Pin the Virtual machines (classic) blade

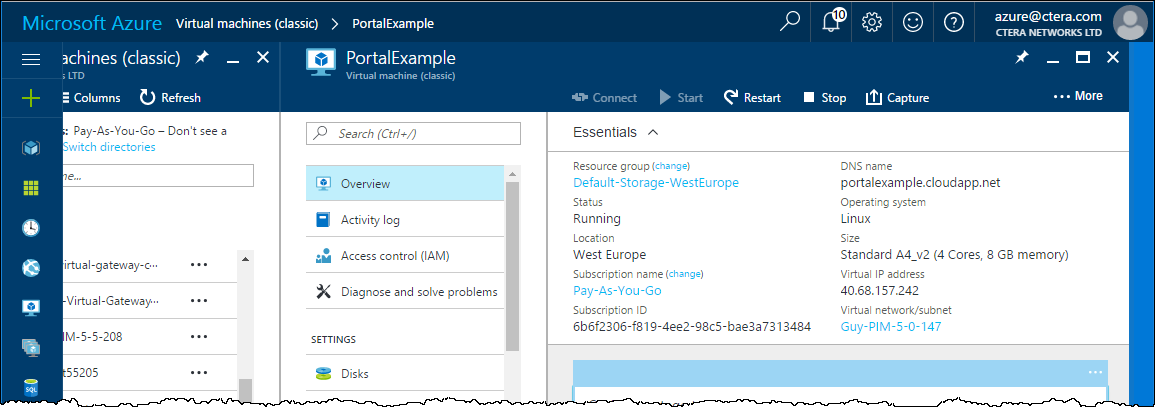(201, 57)
